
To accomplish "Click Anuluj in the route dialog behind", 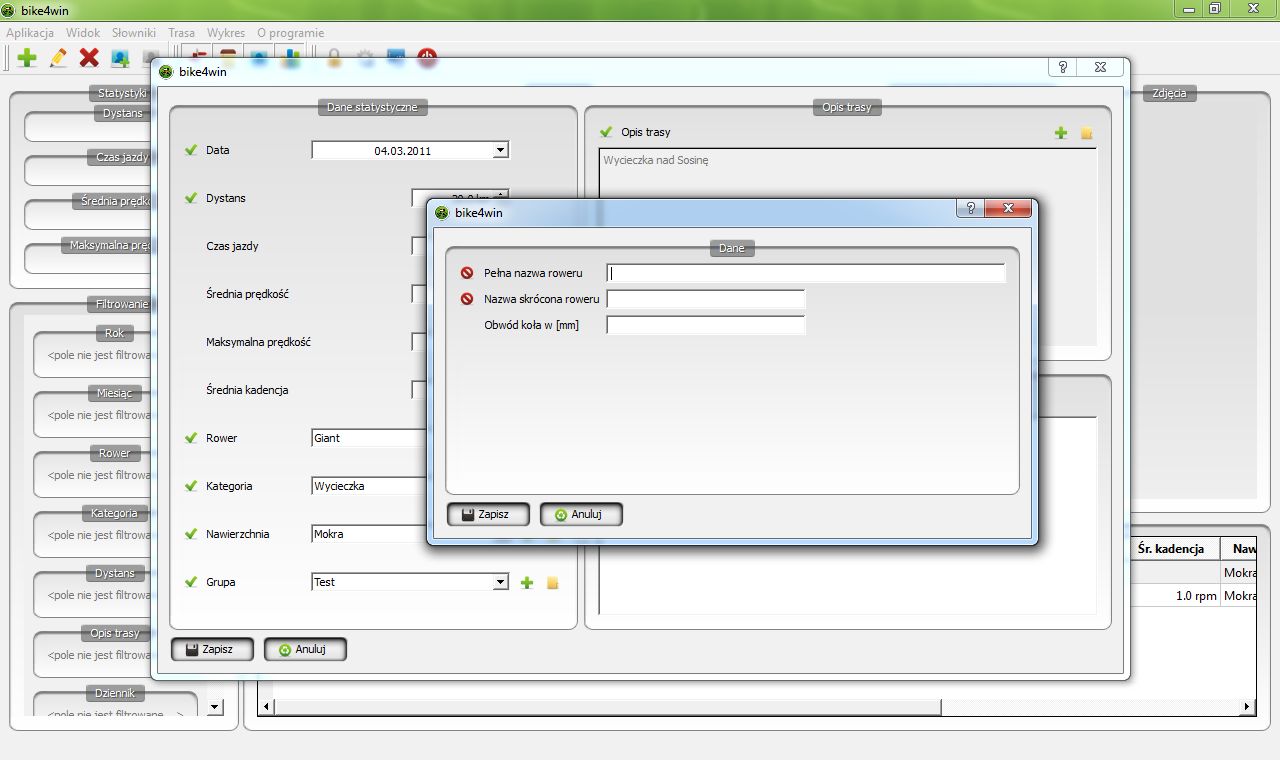I will (305, 649).
